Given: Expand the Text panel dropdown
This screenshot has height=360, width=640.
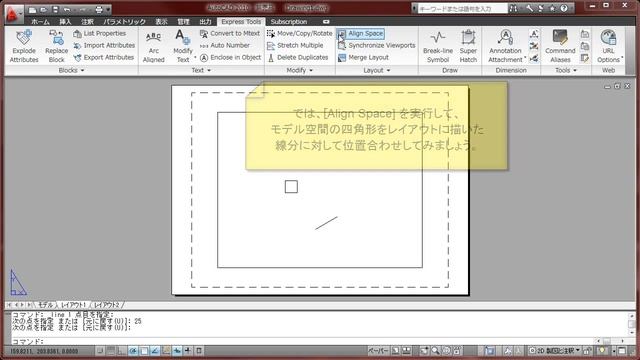Looking at the screenshot, I should (201, 70).
